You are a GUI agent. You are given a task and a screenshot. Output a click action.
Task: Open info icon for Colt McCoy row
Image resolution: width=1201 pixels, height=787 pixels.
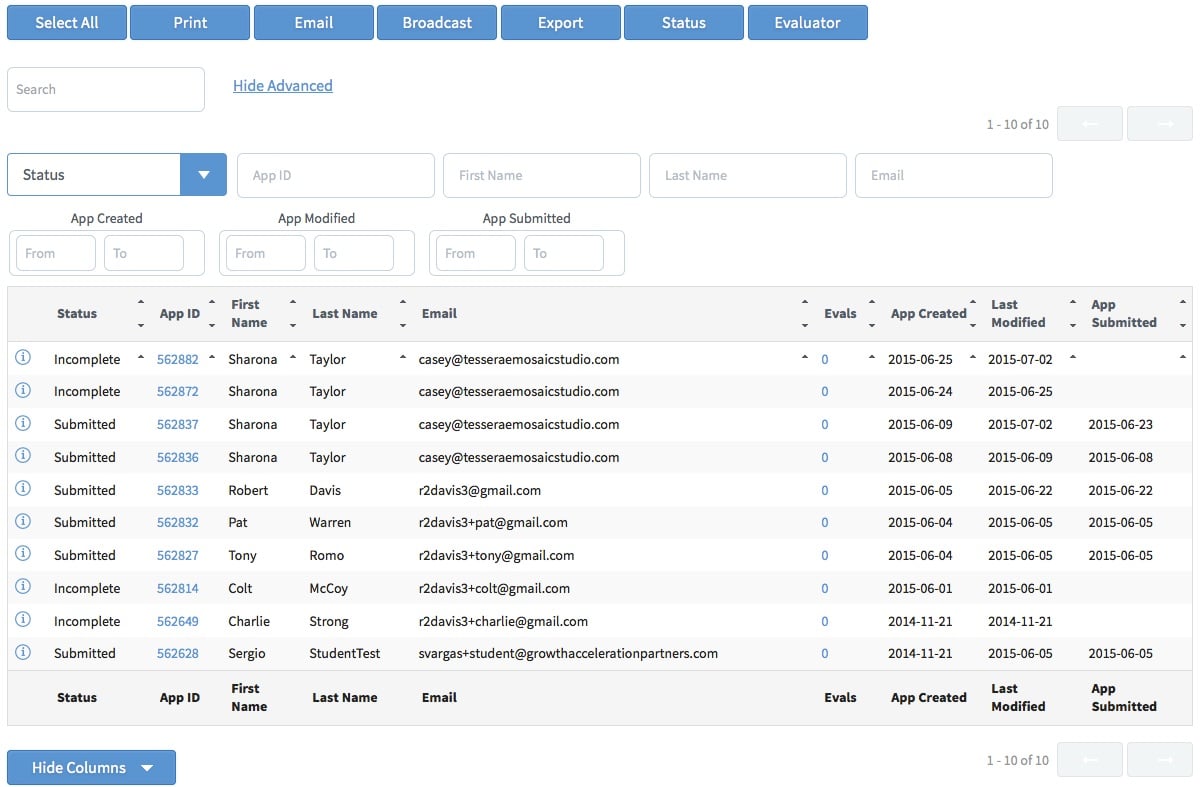(x=23, y=587)
